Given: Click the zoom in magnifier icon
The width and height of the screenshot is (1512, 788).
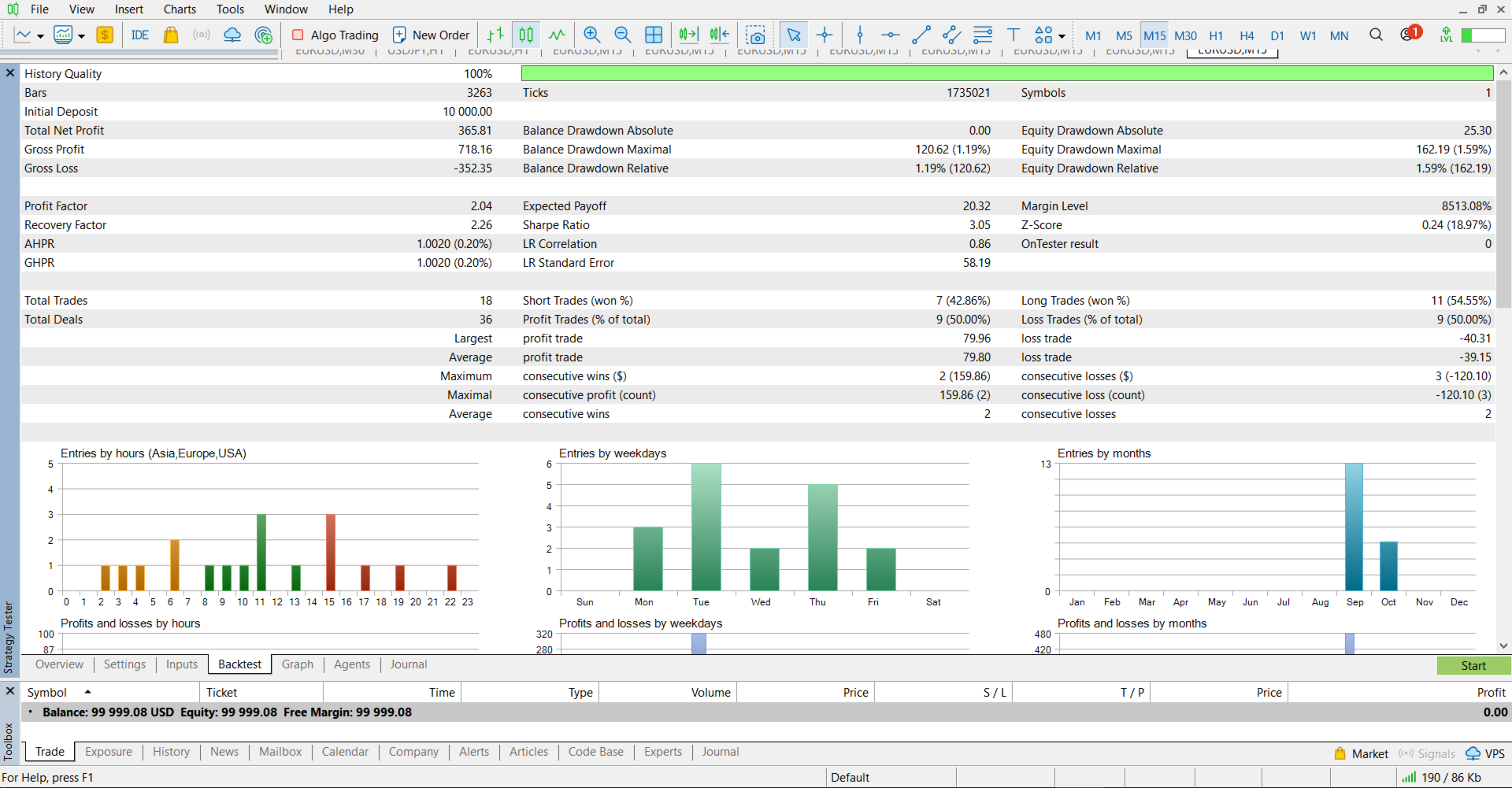Looking at the screenshot, I should pyautogui.click(x=591, y=35).
